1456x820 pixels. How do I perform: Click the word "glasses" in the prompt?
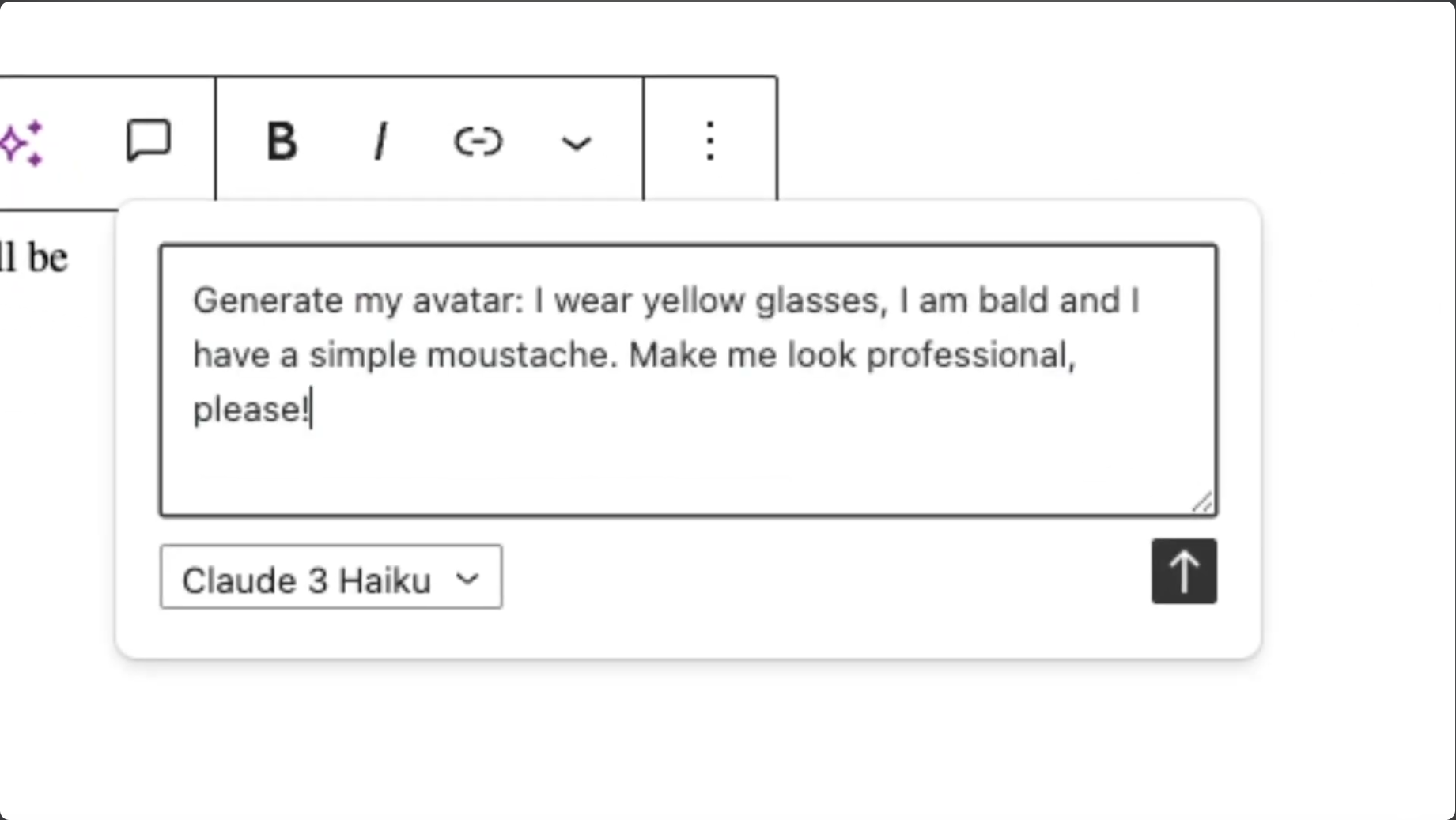pos(817,301)
